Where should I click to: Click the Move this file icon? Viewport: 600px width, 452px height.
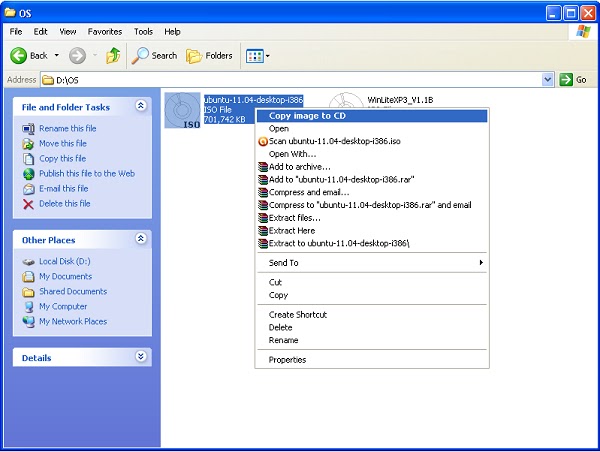pos(28,144)
